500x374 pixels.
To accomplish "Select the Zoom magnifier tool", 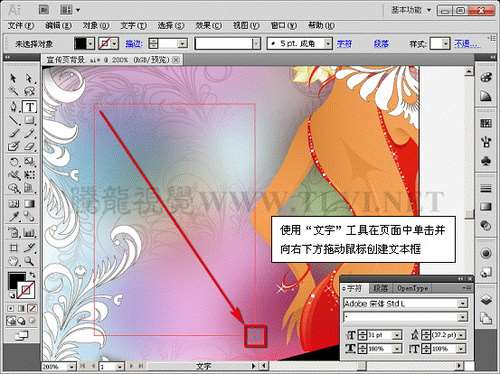I will click(x=29, y=261).
